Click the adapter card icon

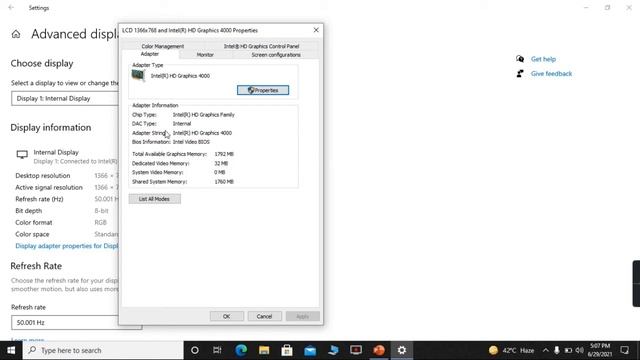[x=138, y=75]
